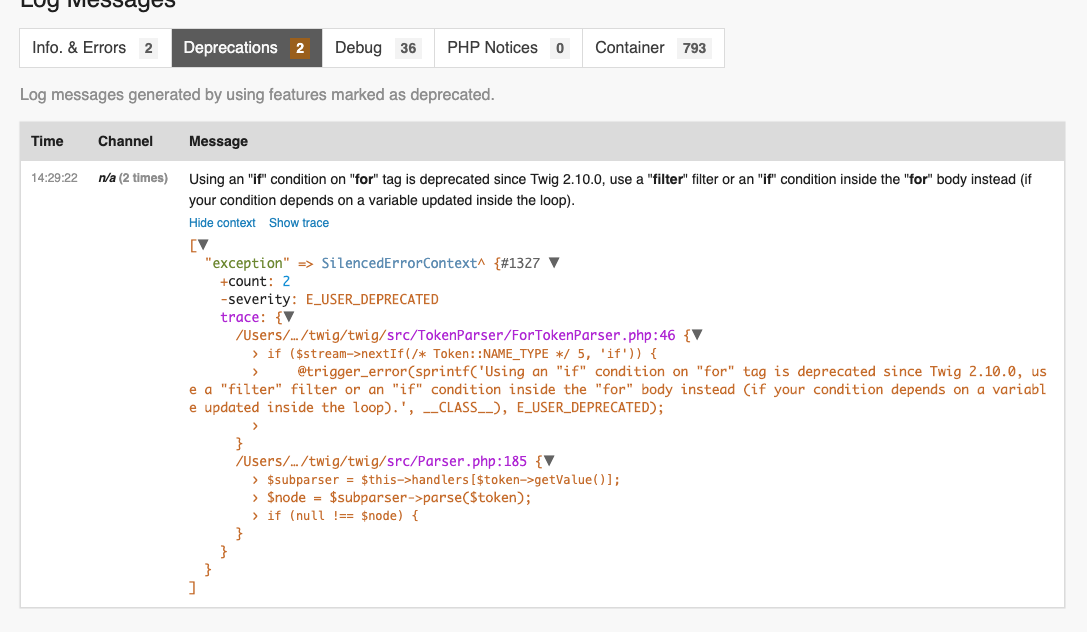Image resolution: width=1087 pixels, height=632 pixels.
Task: Click the Container count badge 793
Action: (x=694, y=49)
